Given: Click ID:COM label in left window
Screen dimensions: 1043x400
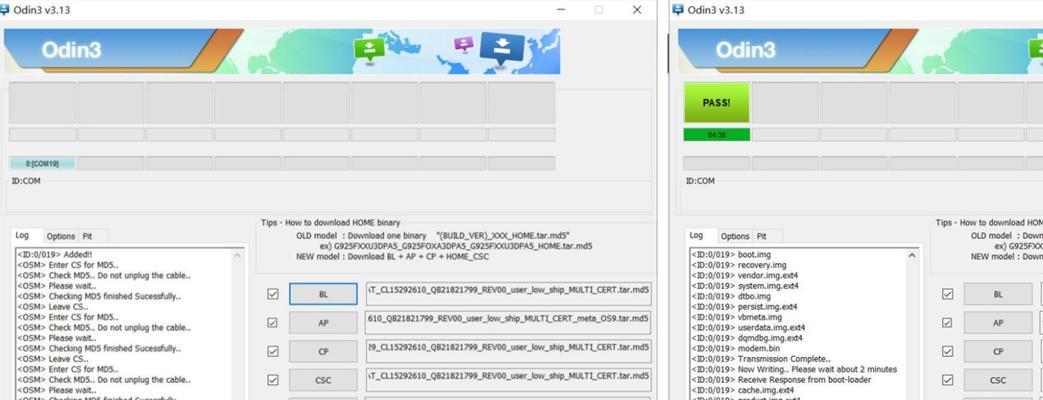Looking at the screenshot, I should [x=25, y=181].
